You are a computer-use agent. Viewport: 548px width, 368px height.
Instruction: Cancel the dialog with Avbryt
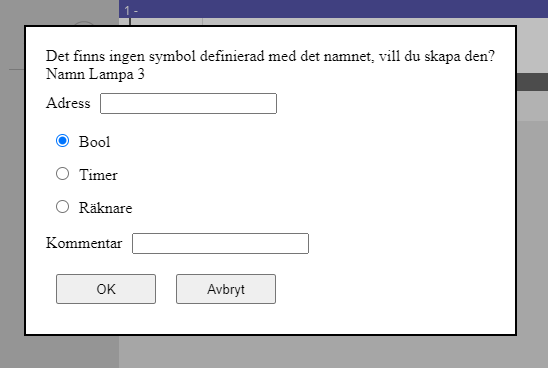[x=226, y=289]
